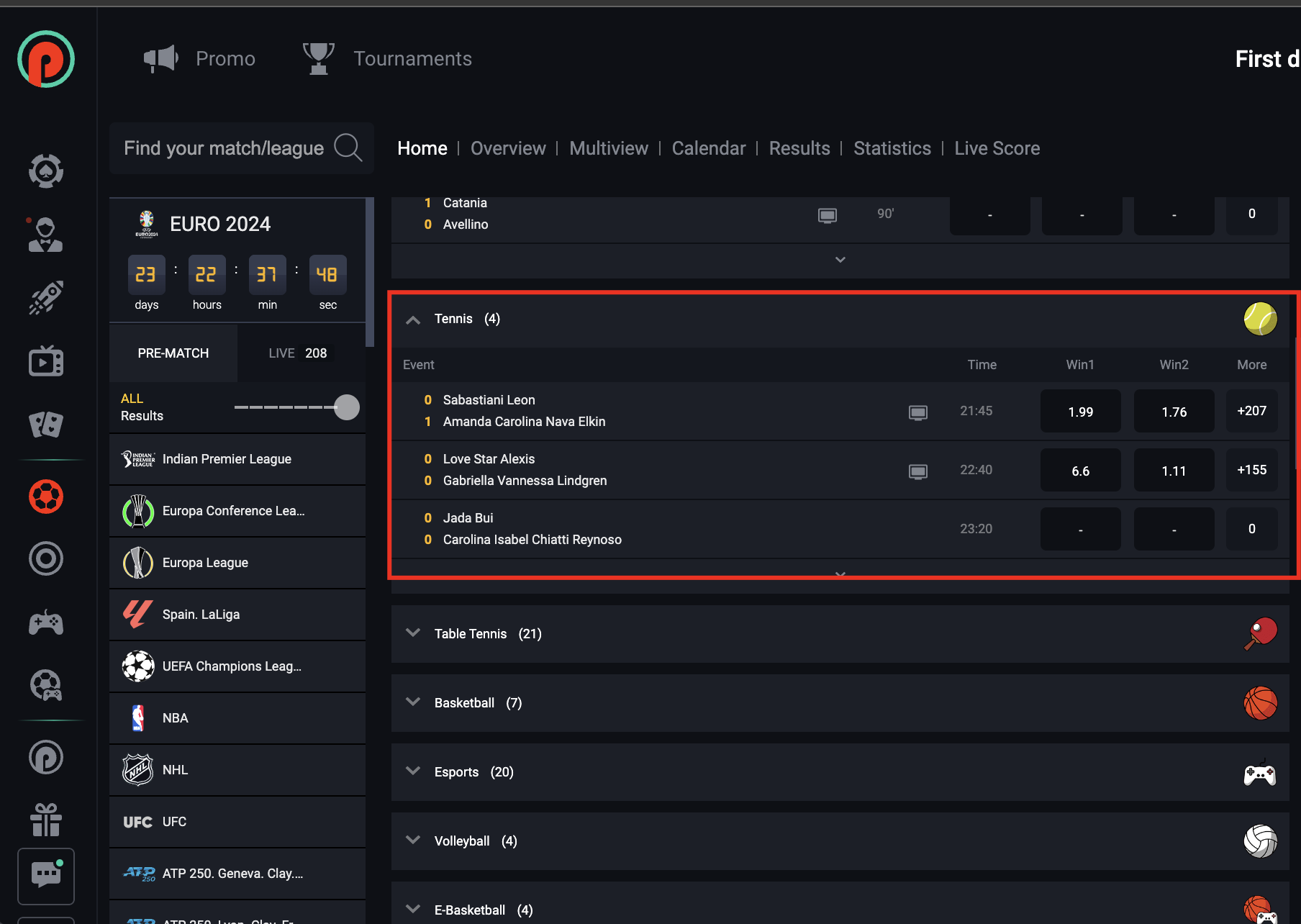Expand the Table Tennis section

(413, 633)
